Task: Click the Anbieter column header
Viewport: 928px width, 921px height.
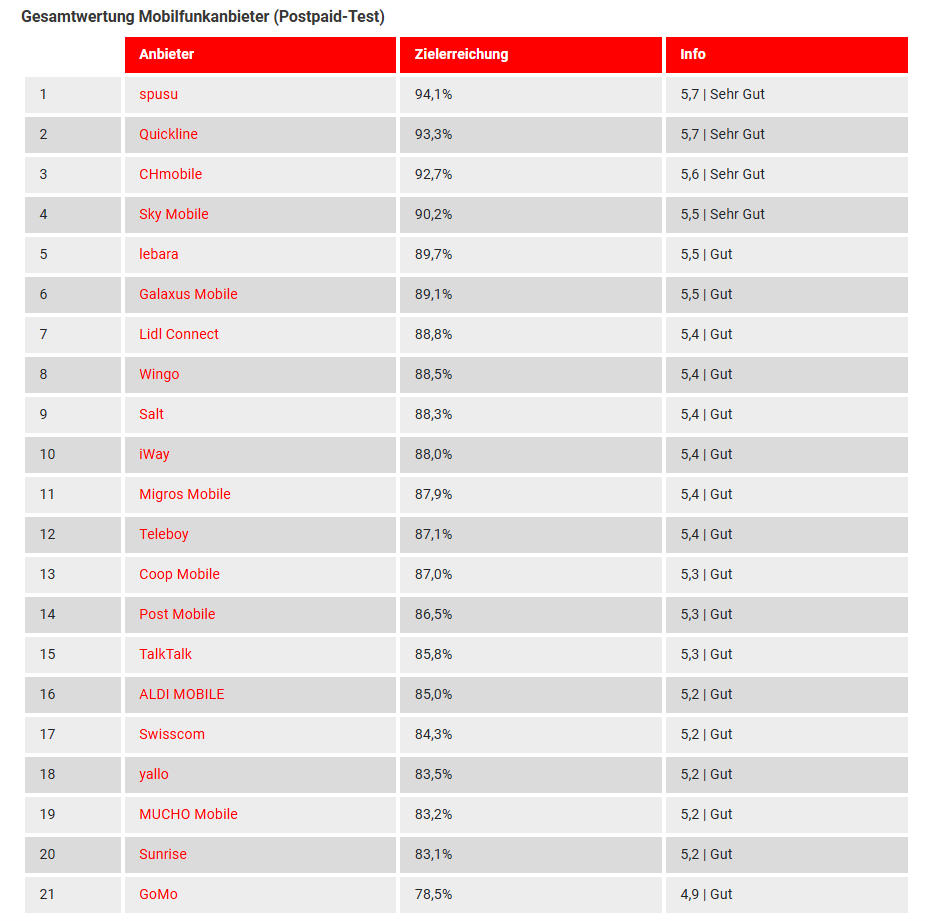Action: 166,54
